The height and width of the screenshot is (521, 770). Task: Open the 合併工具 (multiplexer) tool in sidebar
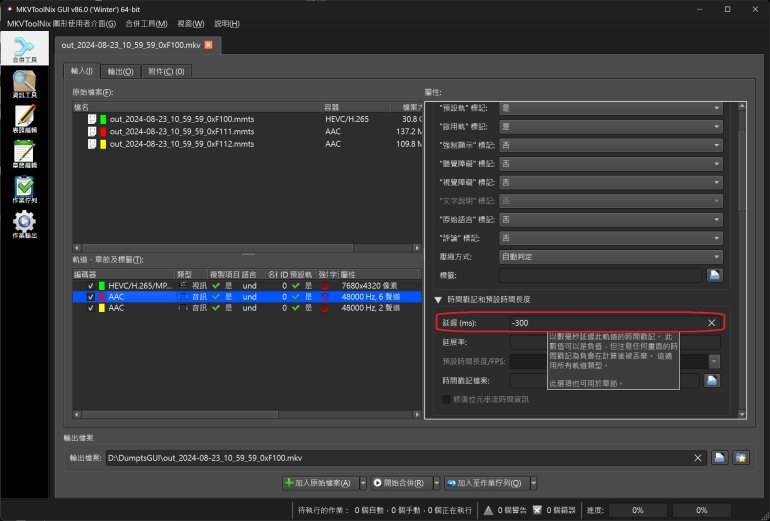25,50
